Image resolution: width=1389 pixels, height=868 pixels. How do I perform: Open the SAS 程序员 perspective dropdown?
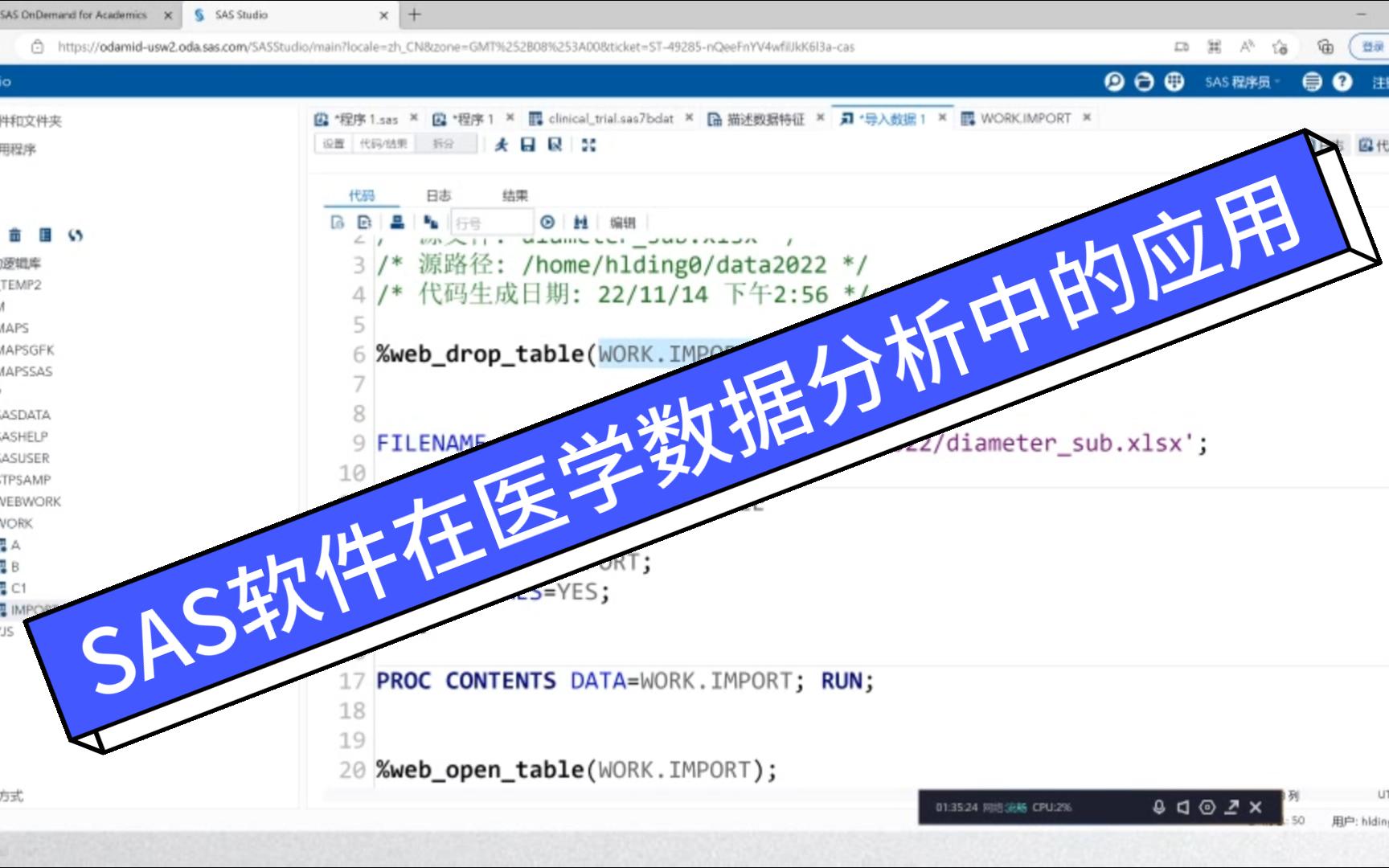click(x=1242, y=82)
